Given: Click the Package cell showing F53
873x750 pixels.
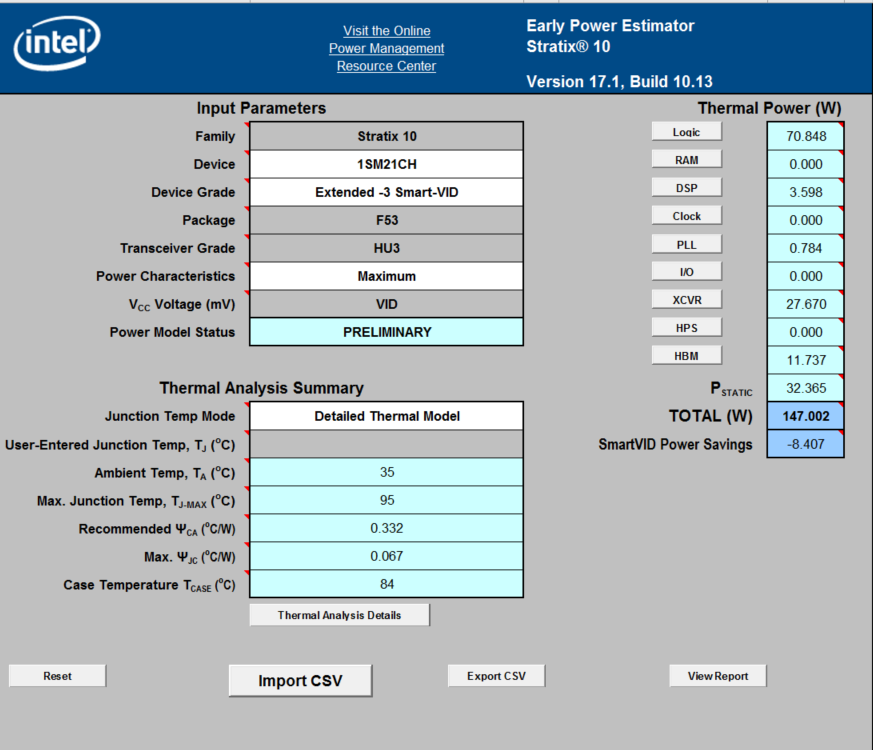Looking at the screenshot, I should [x=386, y=220].
